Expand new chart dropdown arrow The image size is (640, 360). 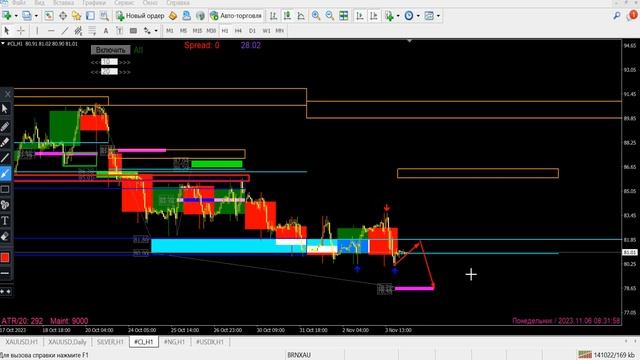(16, 16)
